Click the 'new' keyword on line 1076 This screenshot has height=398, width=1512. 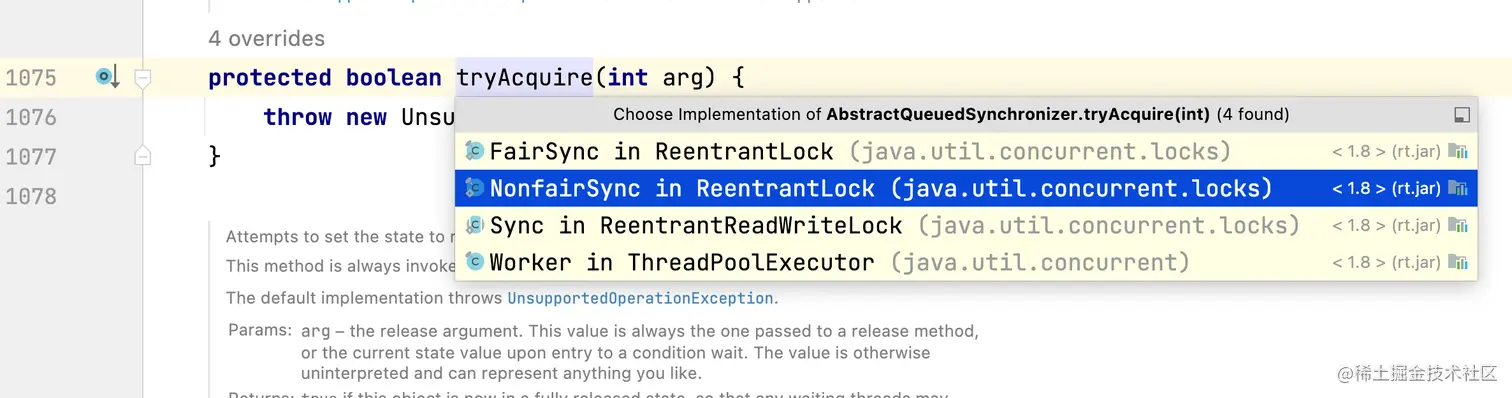coord(367,117)
